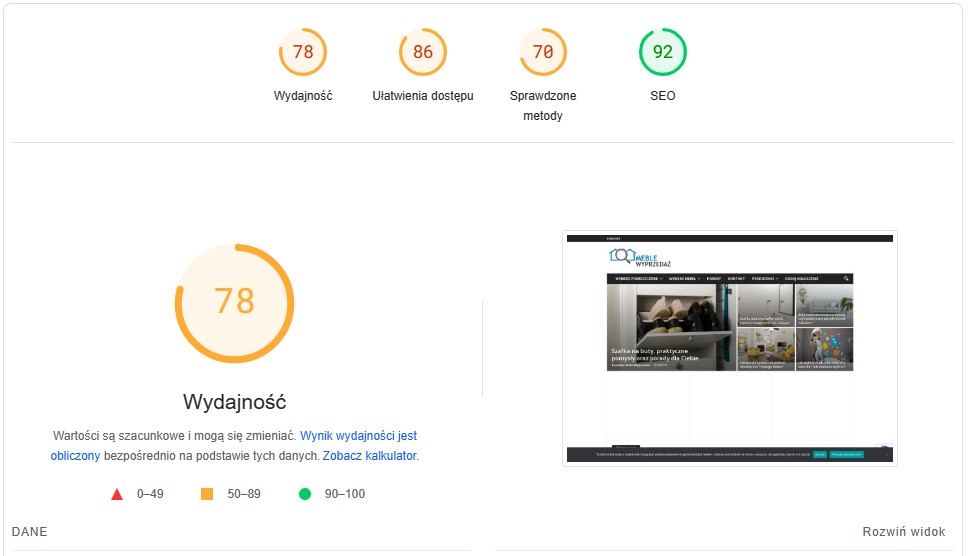
Task: Click the SEO category label
Action: (x=663, y=96)
